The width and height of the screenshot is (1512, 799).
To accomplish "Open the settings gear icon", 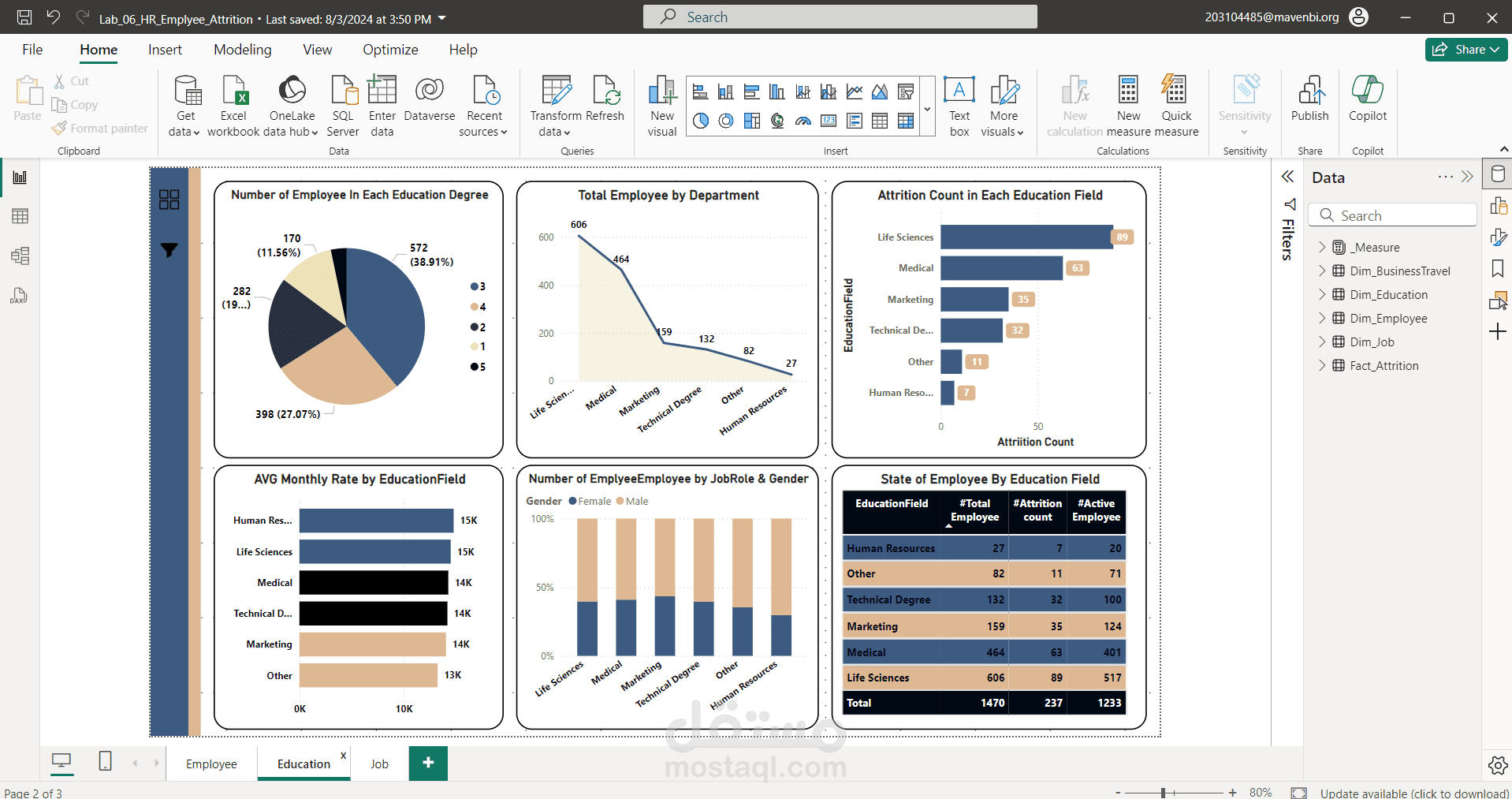I will [x=1498, y=765].
